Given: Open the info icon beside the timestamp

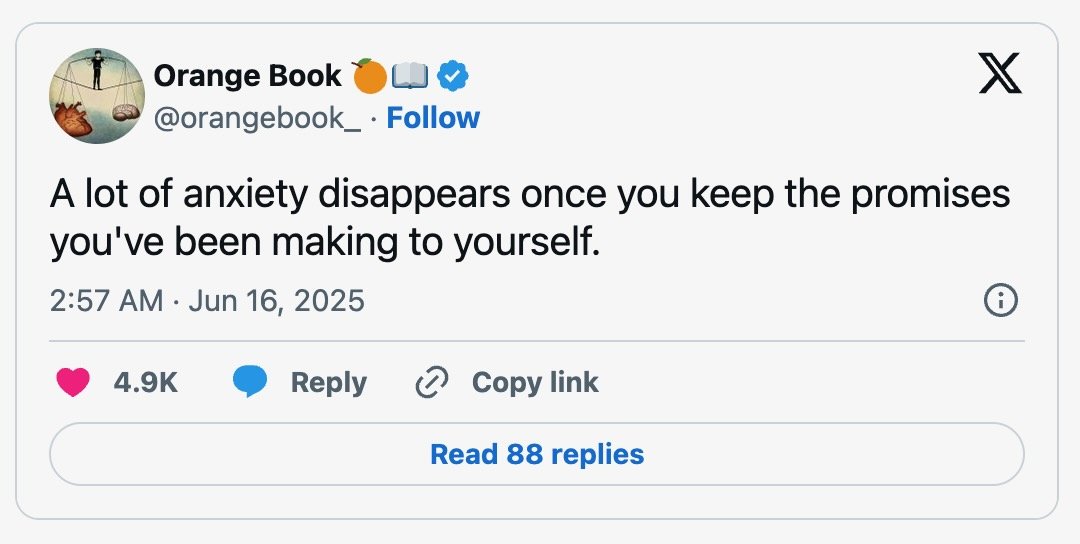Looking at the screenshot, I should coord(1000,301).
